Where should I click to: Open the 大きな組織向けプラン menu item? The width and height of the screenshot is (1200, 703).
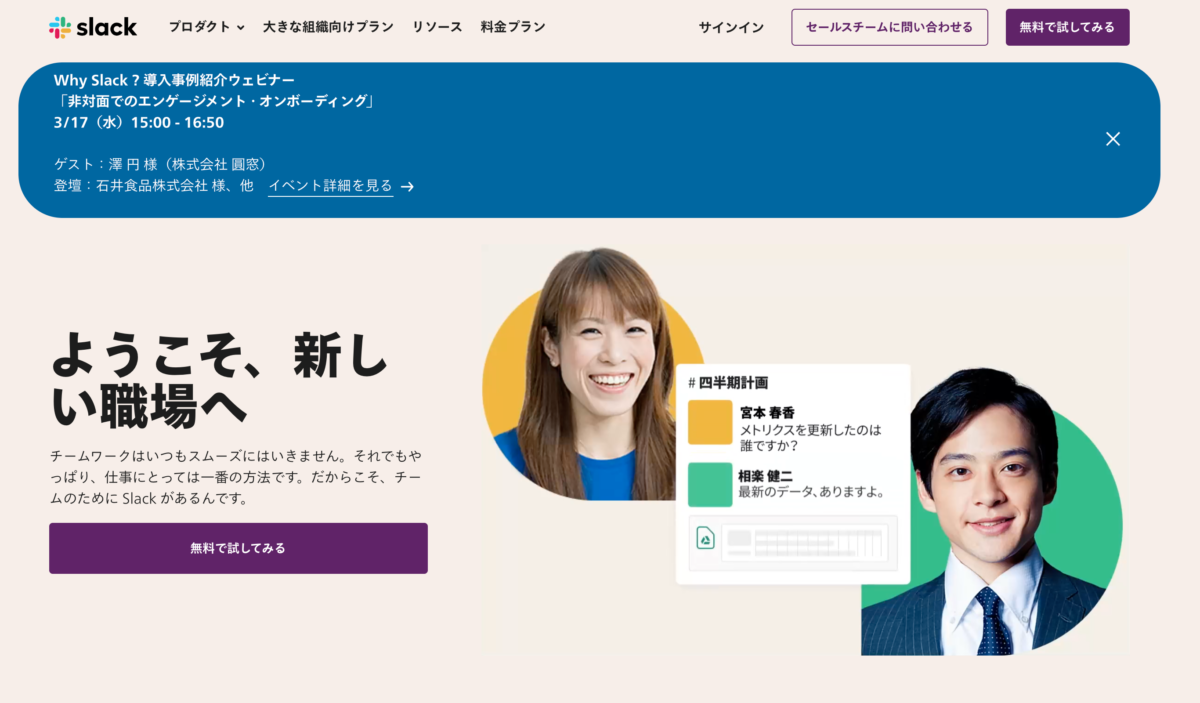(328, 27)
